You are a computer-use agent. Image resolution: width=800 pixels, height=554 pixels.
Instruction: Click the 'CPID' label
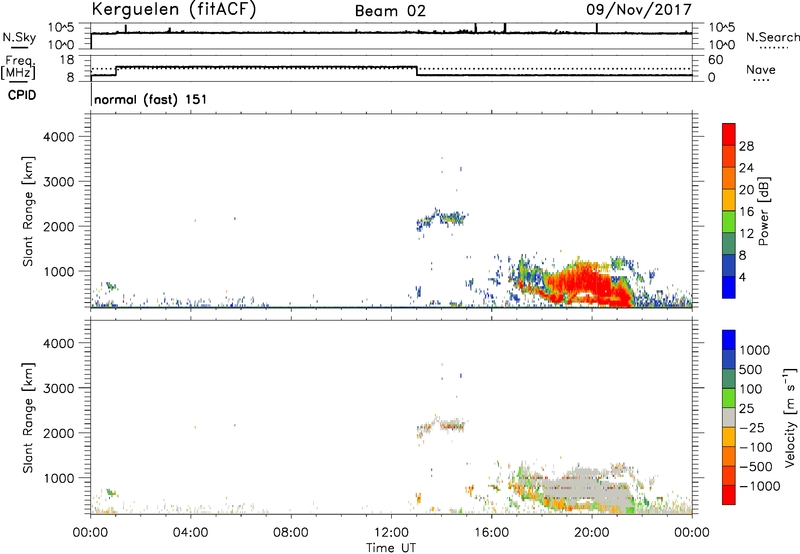(x=22, y=95)
